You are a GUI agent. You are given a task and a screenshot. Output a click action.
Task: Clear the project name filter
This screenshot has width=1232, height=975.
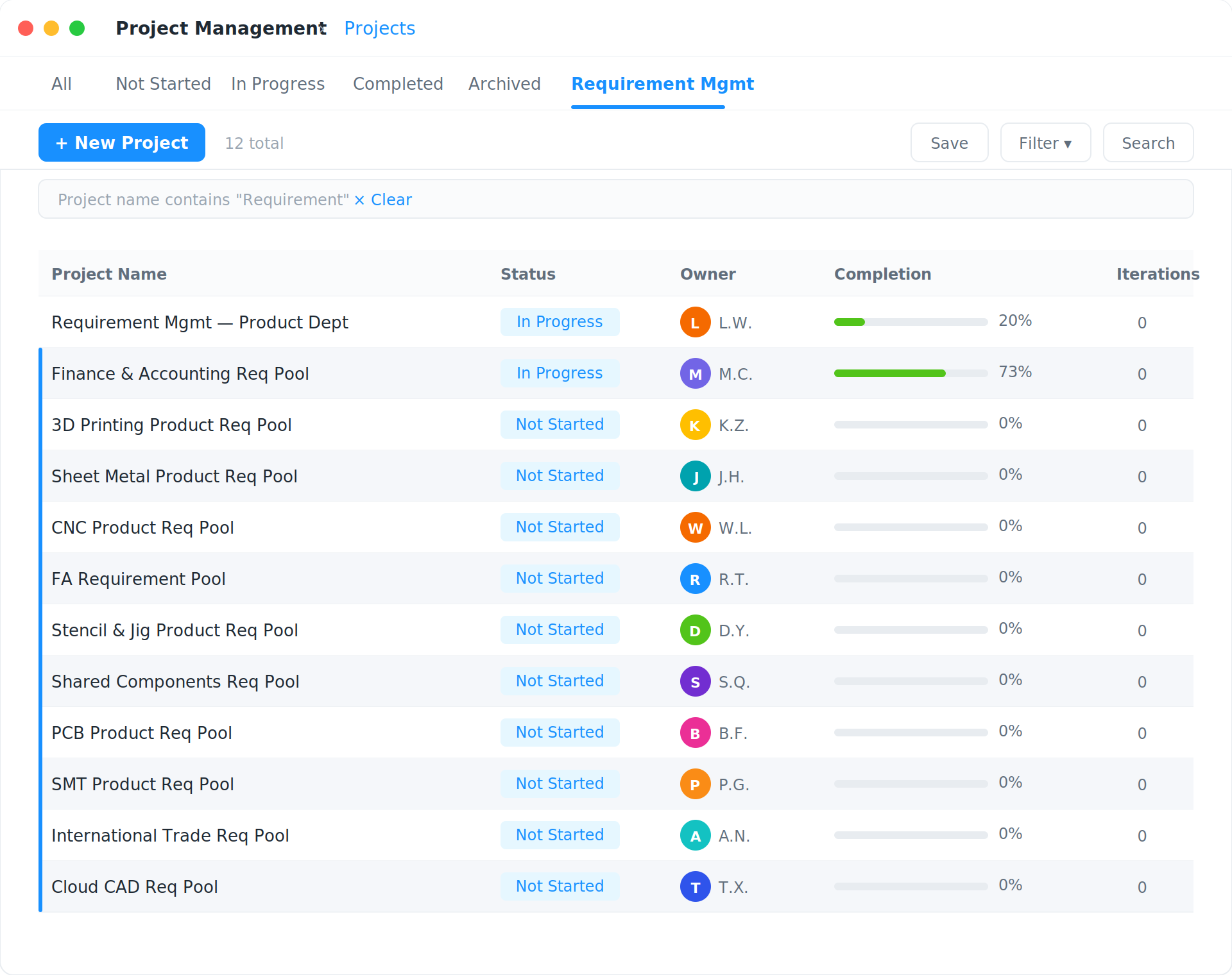(x=383, y=199)
